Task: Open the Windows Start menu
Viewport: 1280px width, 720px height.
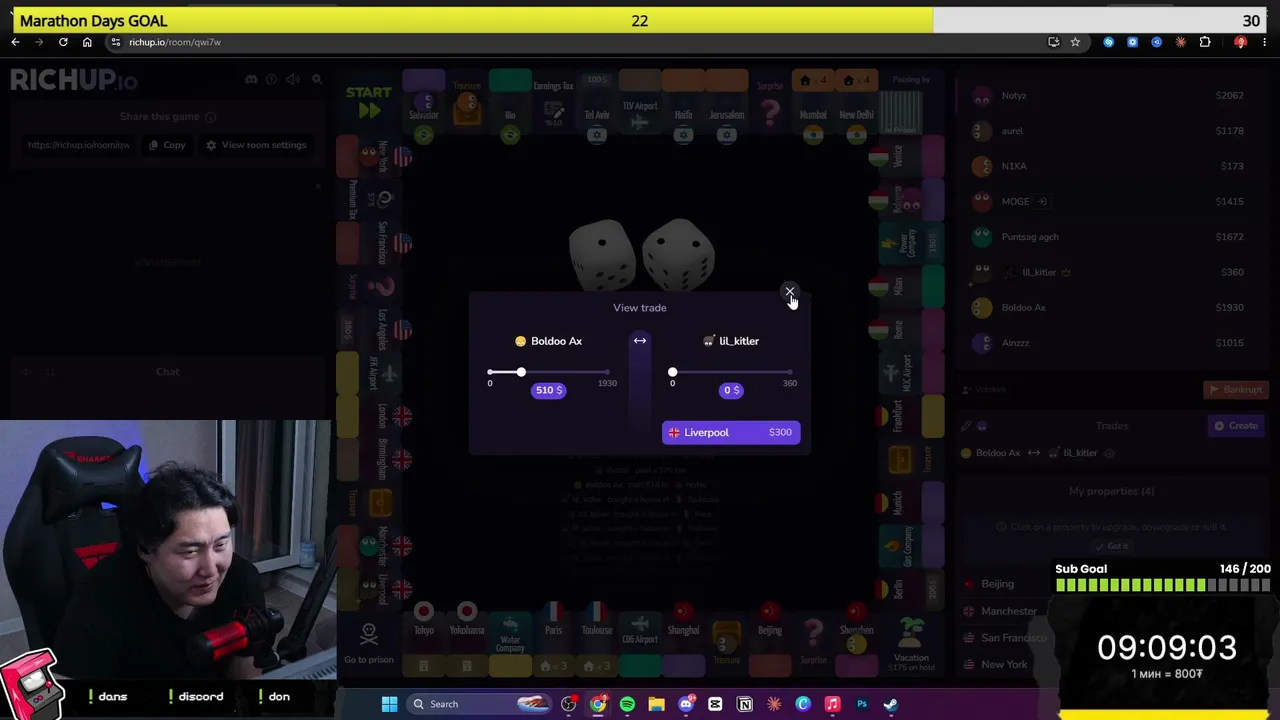Action: (x=390, y=704)
